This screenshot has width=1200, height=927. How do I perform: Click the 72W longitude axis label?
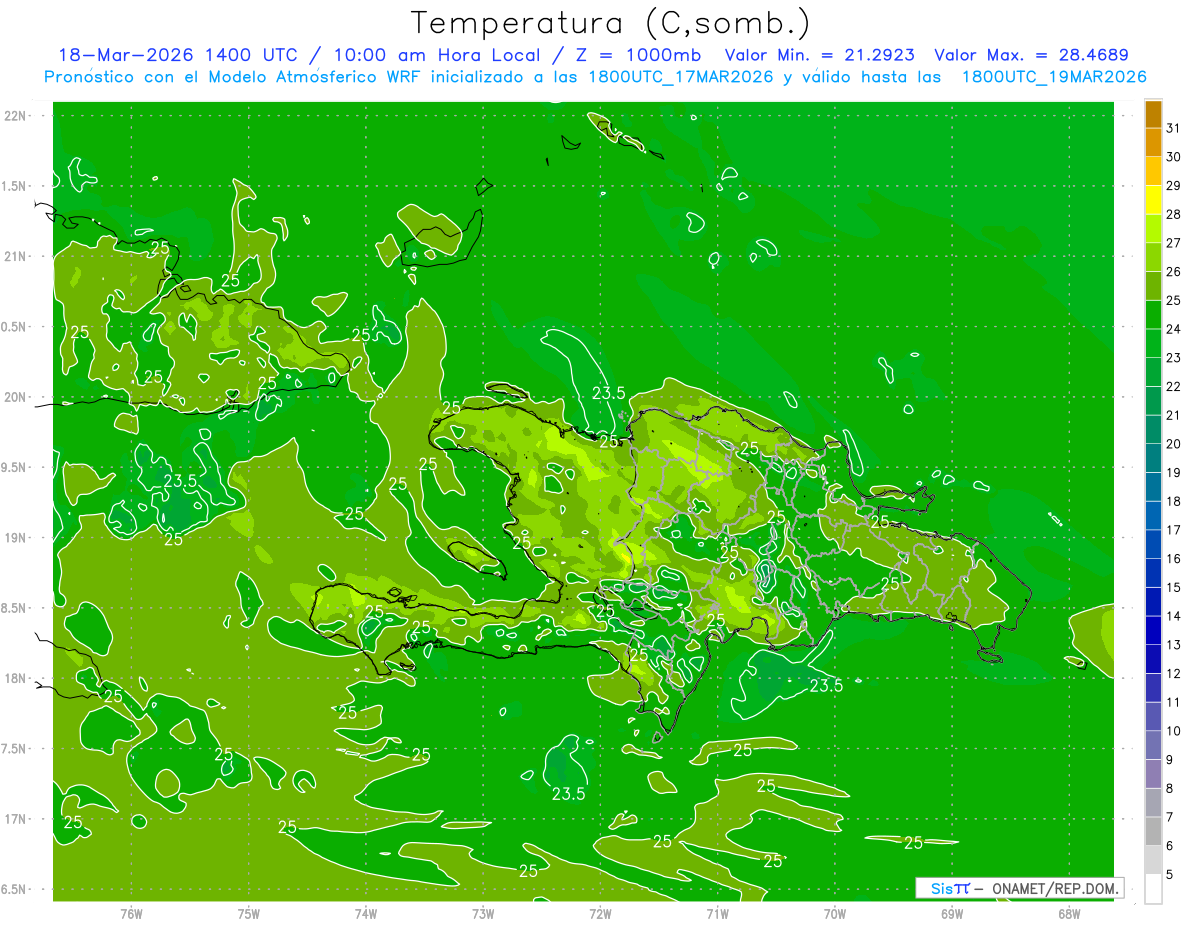coord(600,913)
